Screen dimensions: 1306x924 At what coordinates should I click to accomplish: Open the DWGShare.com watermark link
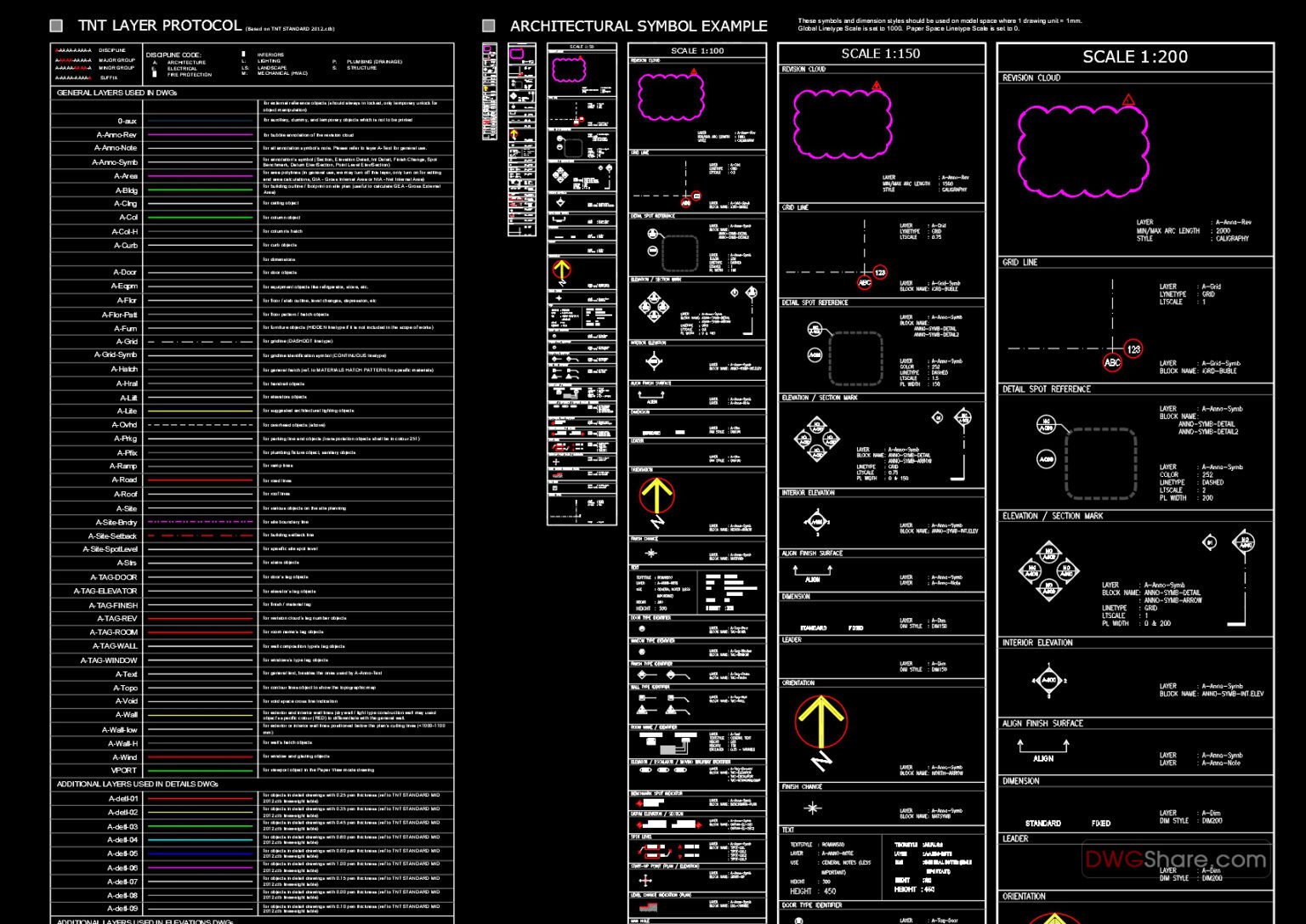(1175, 859)
